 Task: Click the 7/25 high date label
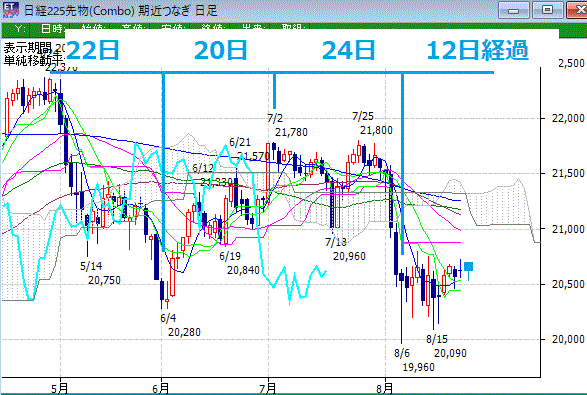coord(363,116)
